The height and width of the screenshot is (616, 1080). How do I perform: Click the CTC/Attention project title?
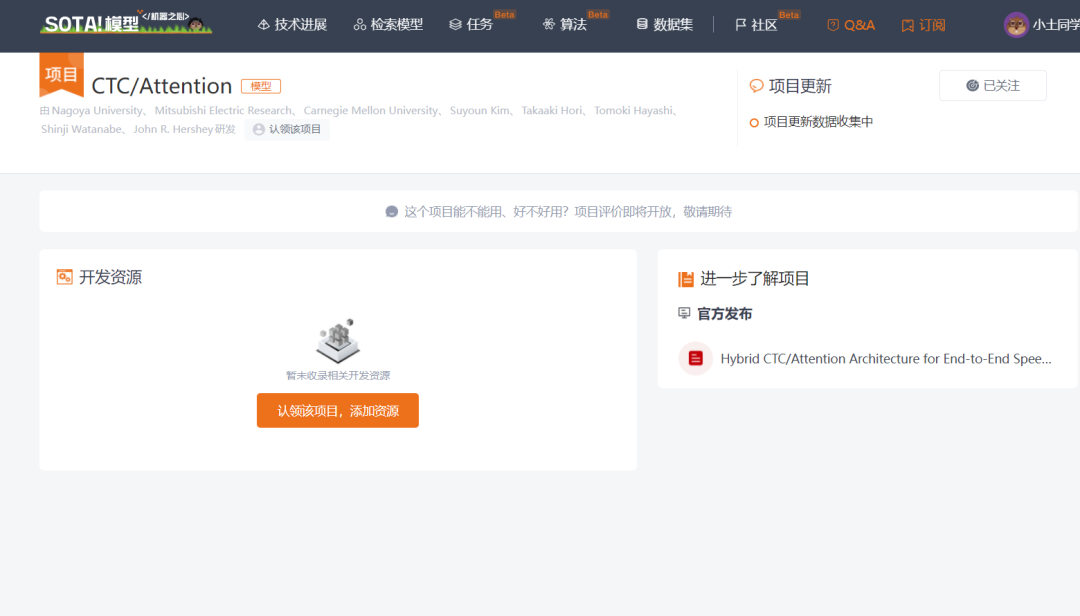162,85
